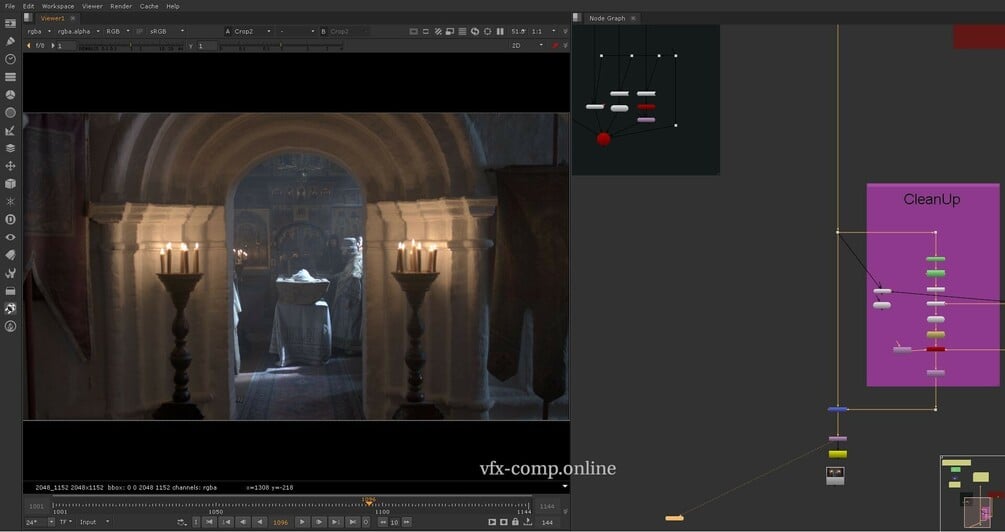Image resolution: width=1005 pixels, height=532 pixels.
Task: Set out point with the O button
Action: 365,522
